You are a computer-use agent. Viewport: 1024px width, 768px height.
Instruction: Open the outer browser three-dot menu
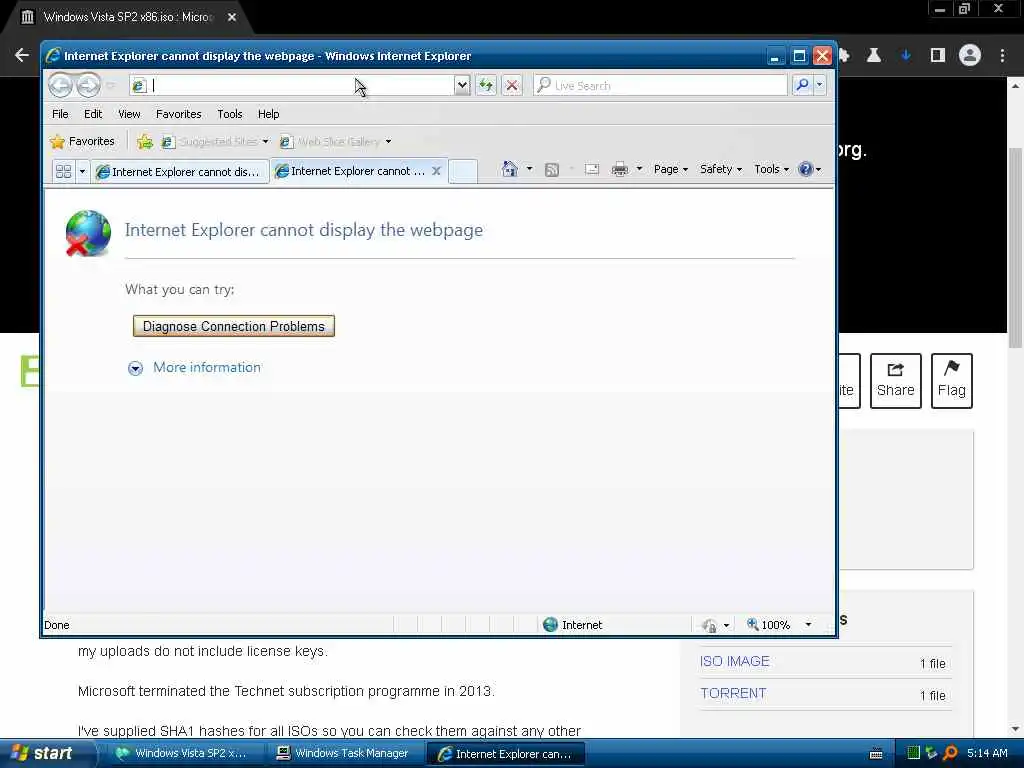[1002, 56]
